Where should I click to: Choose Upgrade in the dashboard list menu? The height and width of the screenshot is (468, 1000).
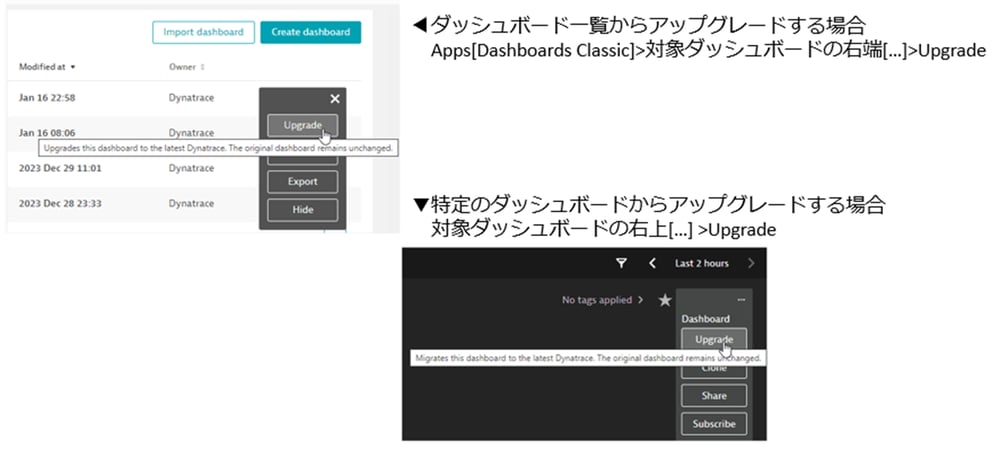click(302, 125)
